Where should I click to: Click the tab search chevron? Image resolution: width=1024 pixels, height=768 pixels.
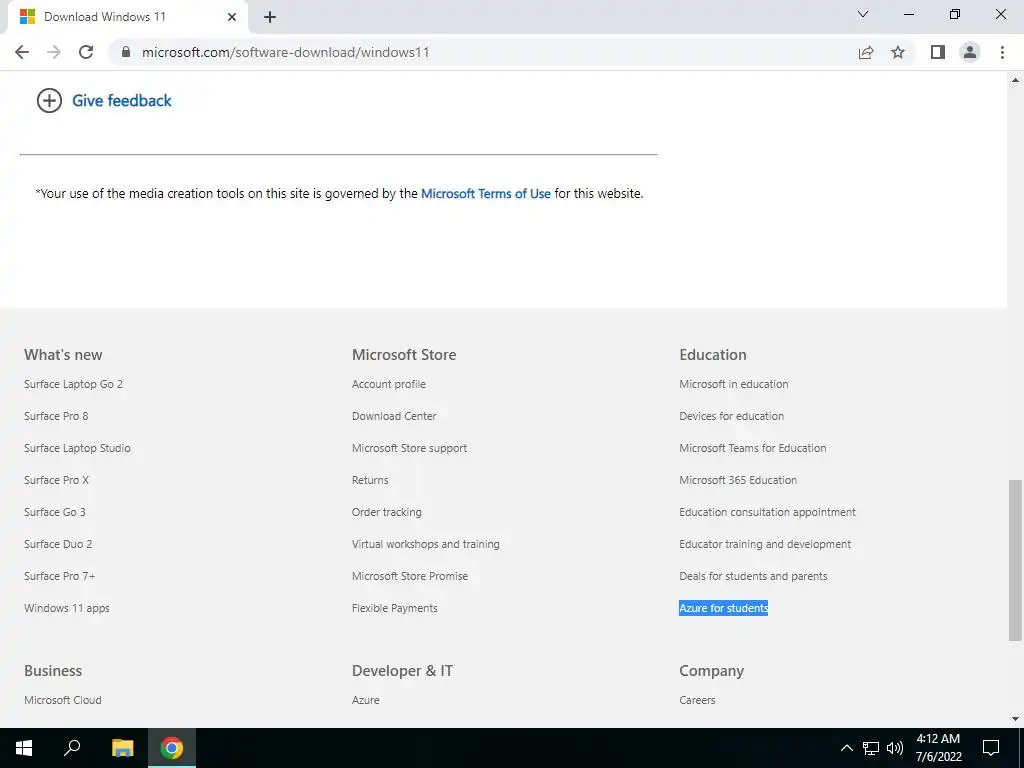(x=863, y=14)
